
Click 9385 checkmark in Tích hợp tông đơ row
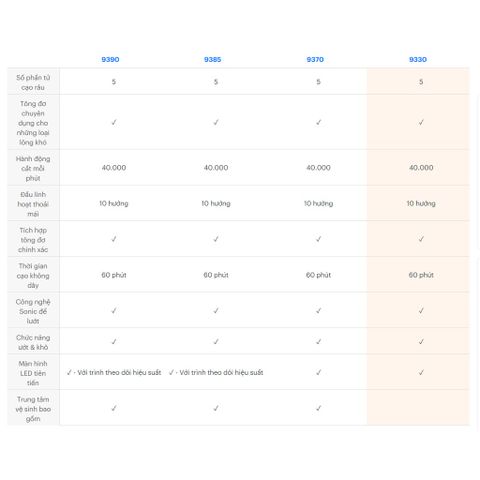pos(216,239)
